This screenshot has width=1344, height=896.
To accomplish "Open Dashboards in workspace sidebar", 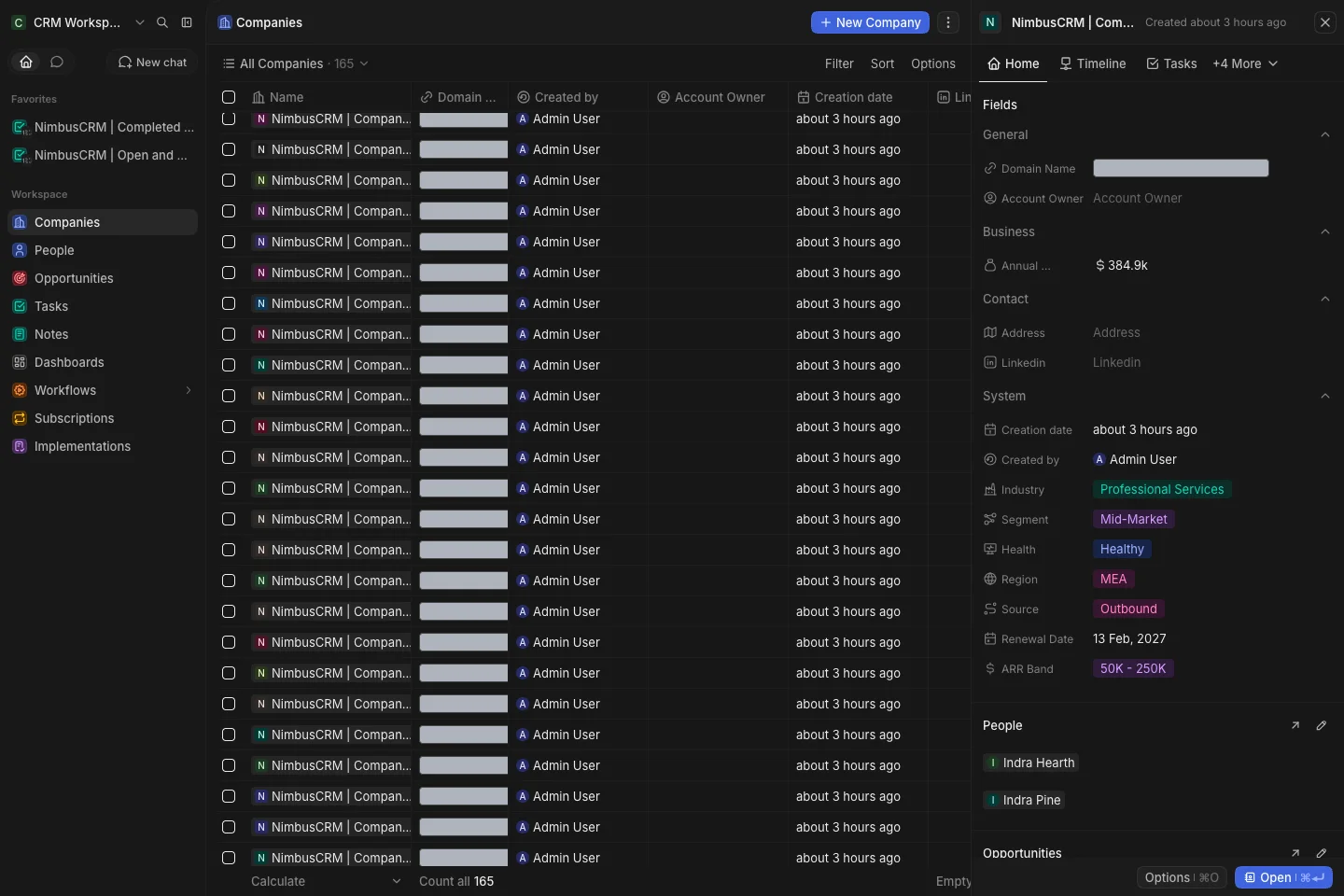I will pyautogui.click(x=103, y=362).
